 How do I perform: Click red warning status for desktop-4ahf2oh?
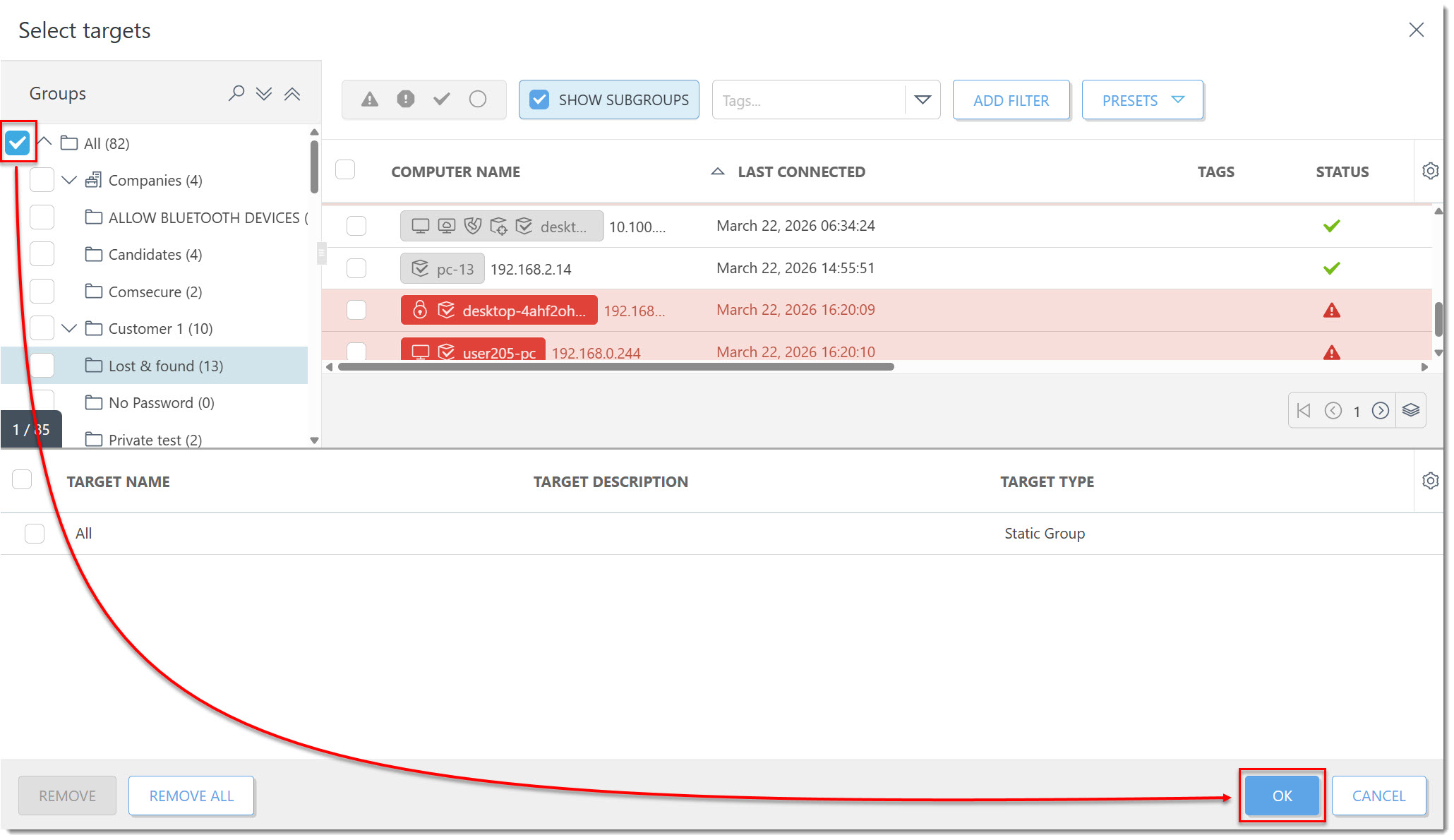tap(1332, 310)
